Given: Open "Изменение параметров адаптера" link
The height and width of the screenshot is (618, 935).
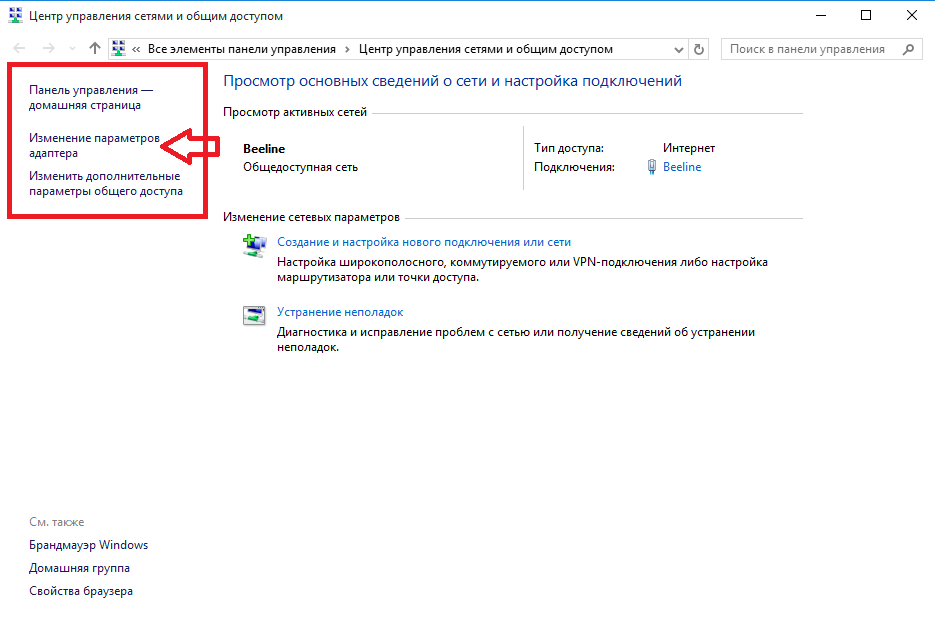Looking at the screenshot, I should (94, 146).
